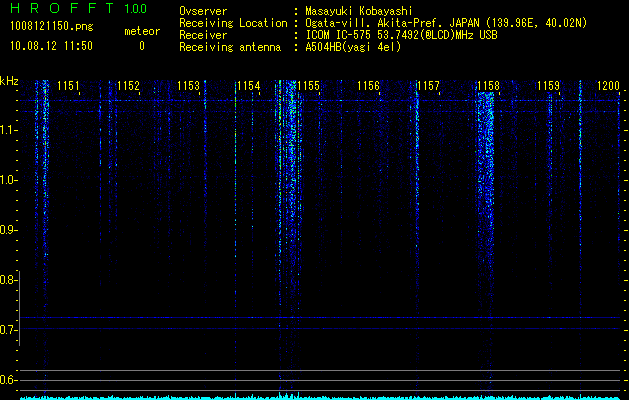Click the kHz axis unit label
This screenshot has height=400, width=629.
9,81
